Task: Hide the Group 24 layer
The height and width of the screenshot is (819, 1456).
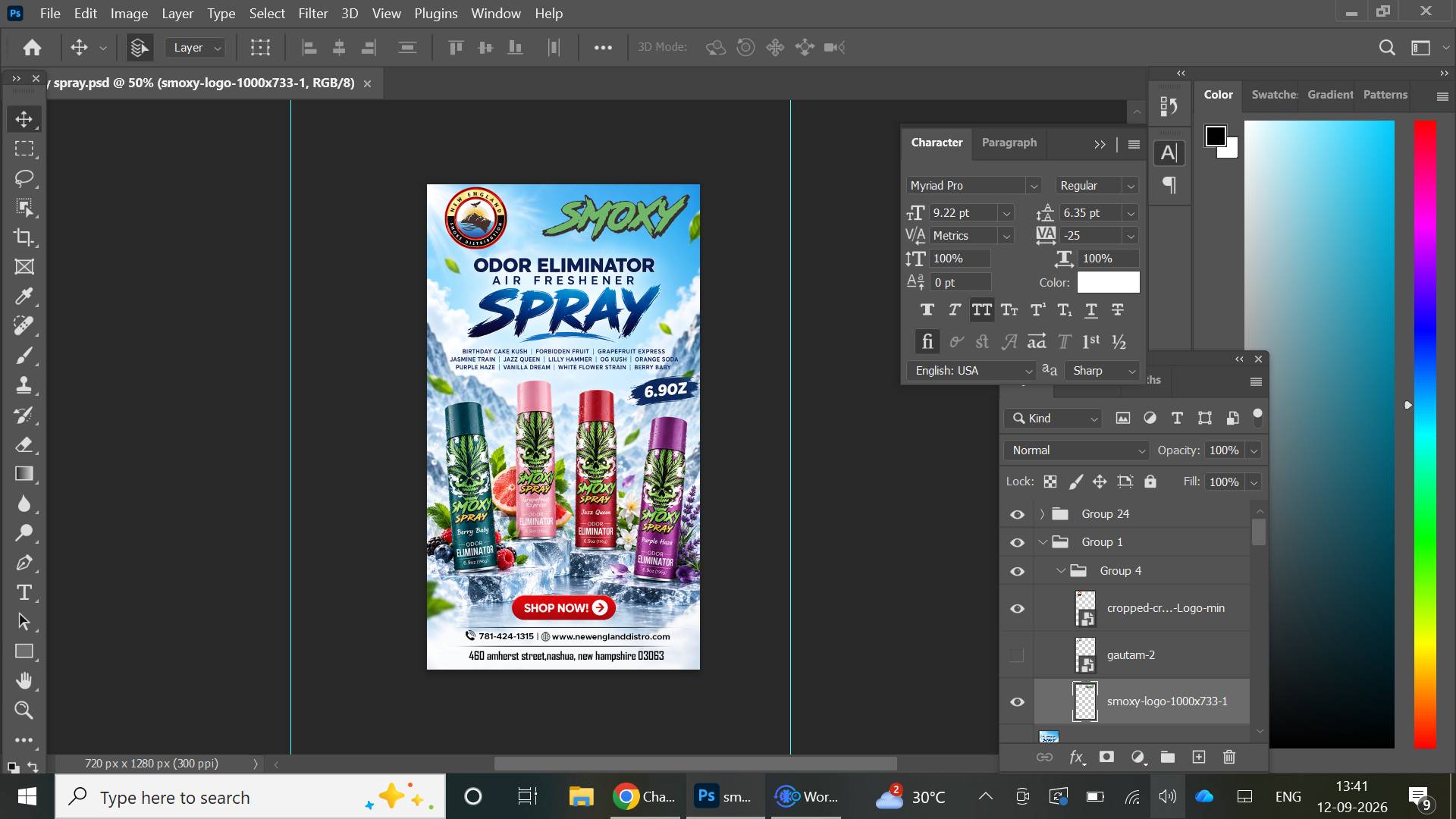Action: pyautogui.click(x=1018, y=514)
